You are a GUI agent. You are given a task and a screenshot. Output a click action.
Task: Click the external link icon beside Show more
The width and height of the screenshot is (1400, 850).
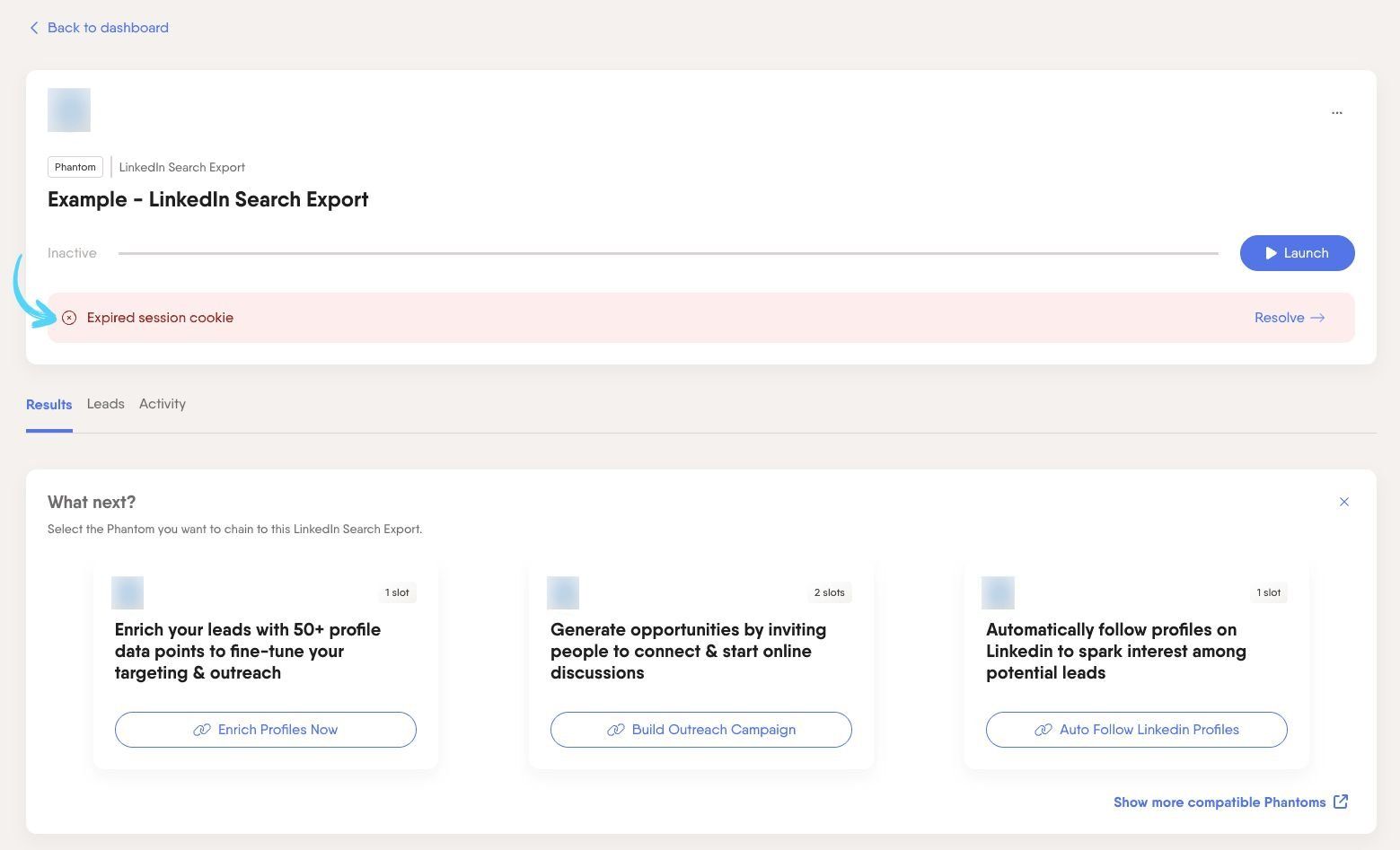tap(1340, 802)
